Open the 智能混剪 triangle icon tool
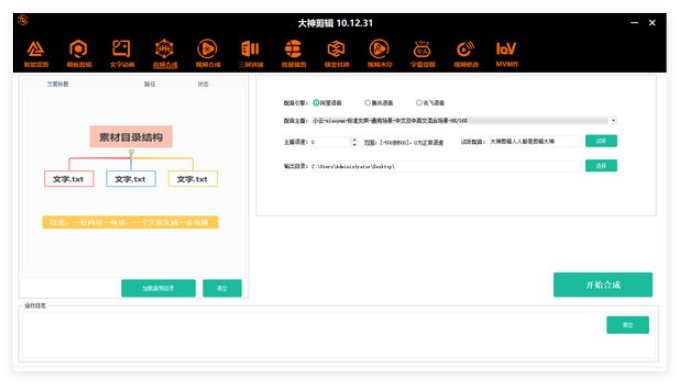680x384 pixels. point(36,53)
